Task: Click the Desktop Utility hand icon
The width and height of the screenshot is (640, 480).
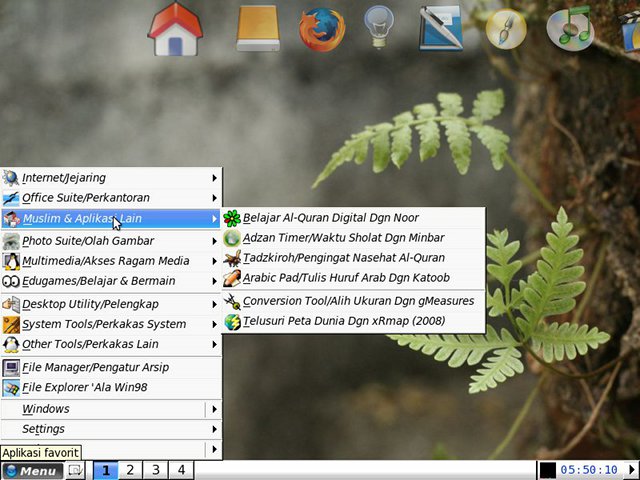Action: tap(11, 304)
